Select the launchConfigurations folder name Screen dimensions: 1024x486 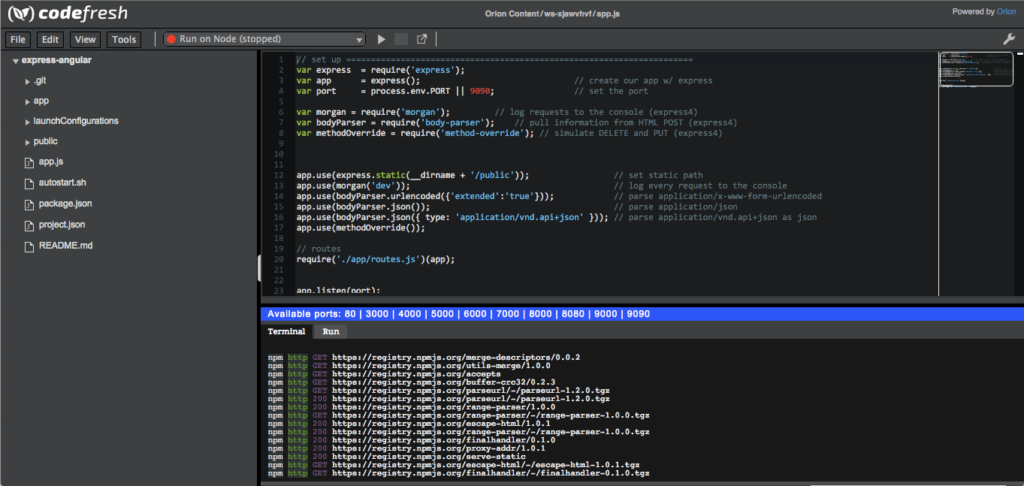tap(76, 121)
